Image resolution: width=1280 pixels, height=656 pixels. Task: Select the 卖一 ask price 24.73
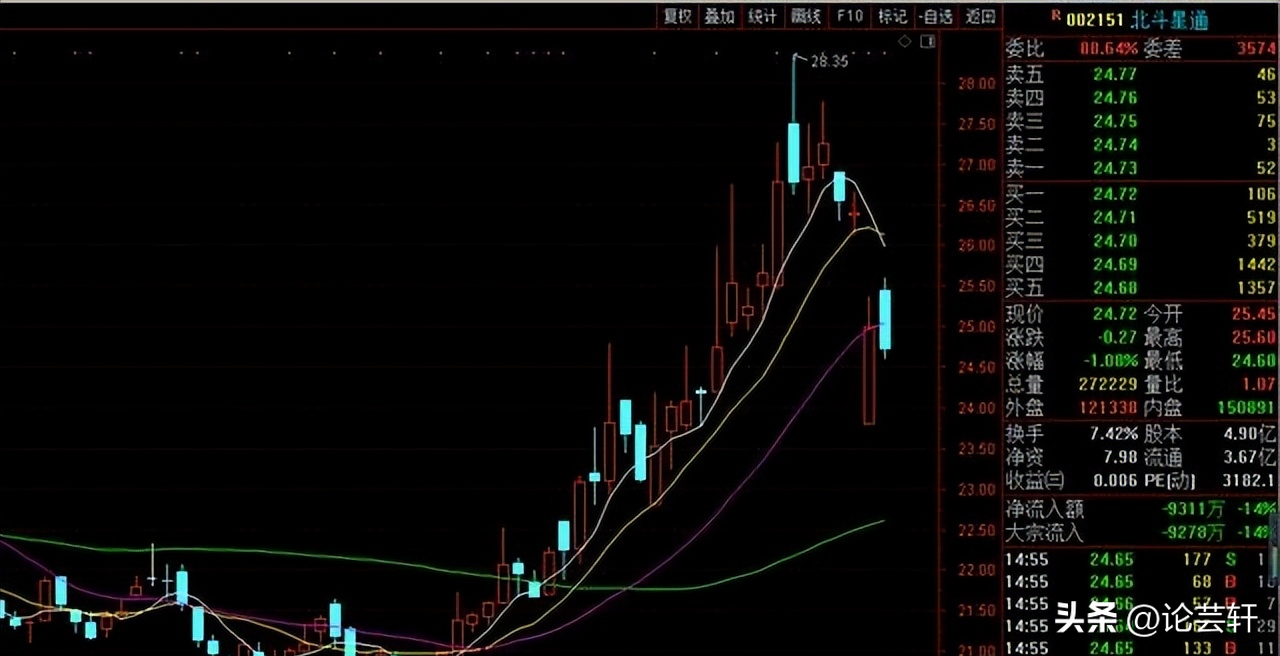(1114, 168)
